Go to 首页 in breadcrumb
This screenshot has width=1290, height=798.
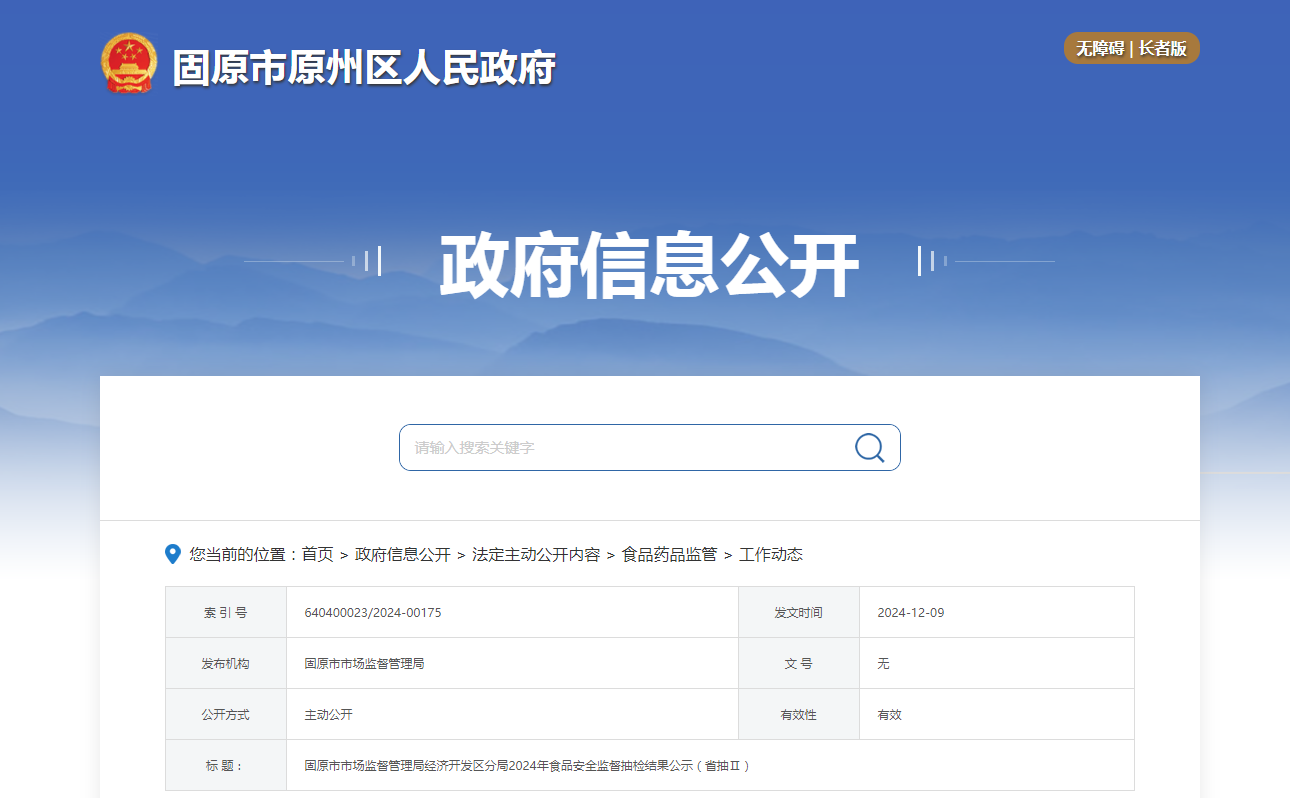click(x=318, y=554)
